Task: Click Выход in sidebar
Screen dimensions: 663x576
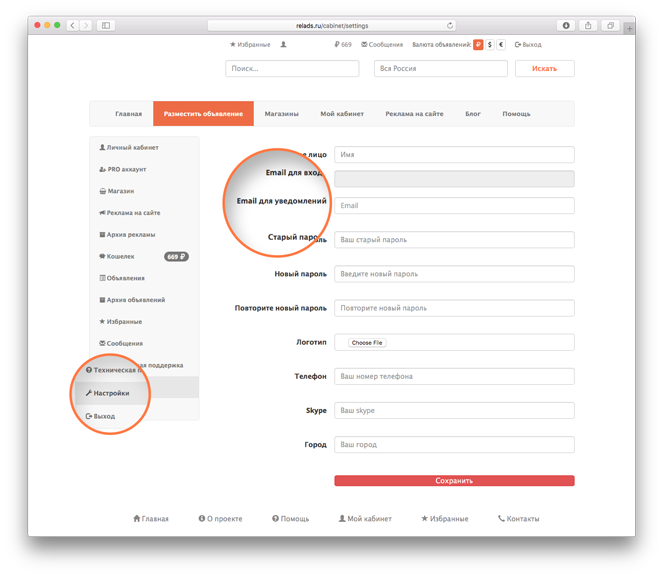Action: [x=101, y=416]
